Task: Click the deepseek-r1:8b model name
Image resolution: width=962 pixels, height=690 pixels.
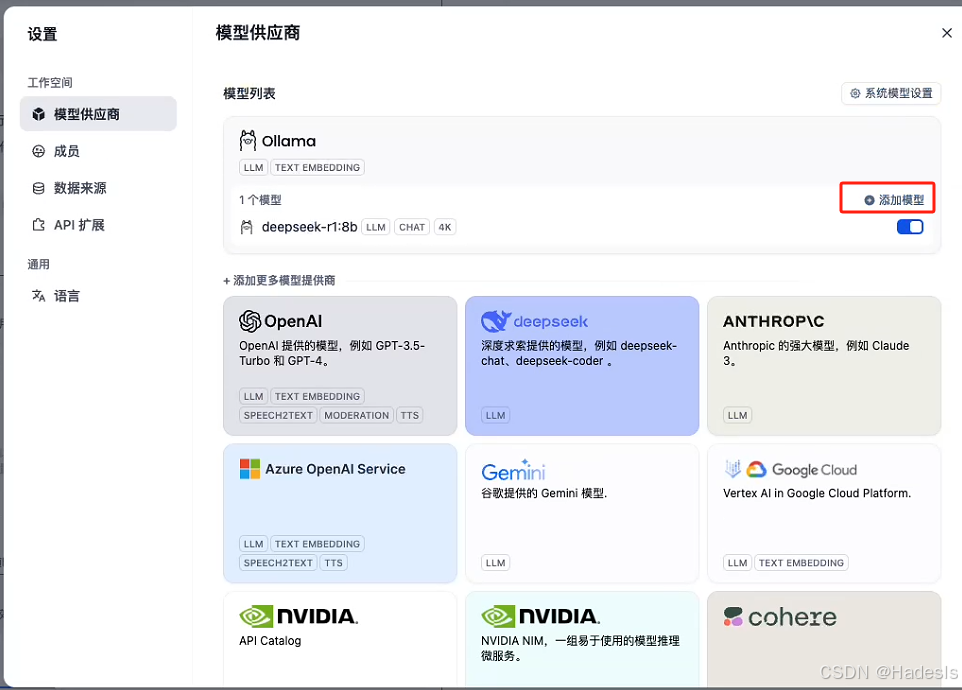Action: point(309,227)
